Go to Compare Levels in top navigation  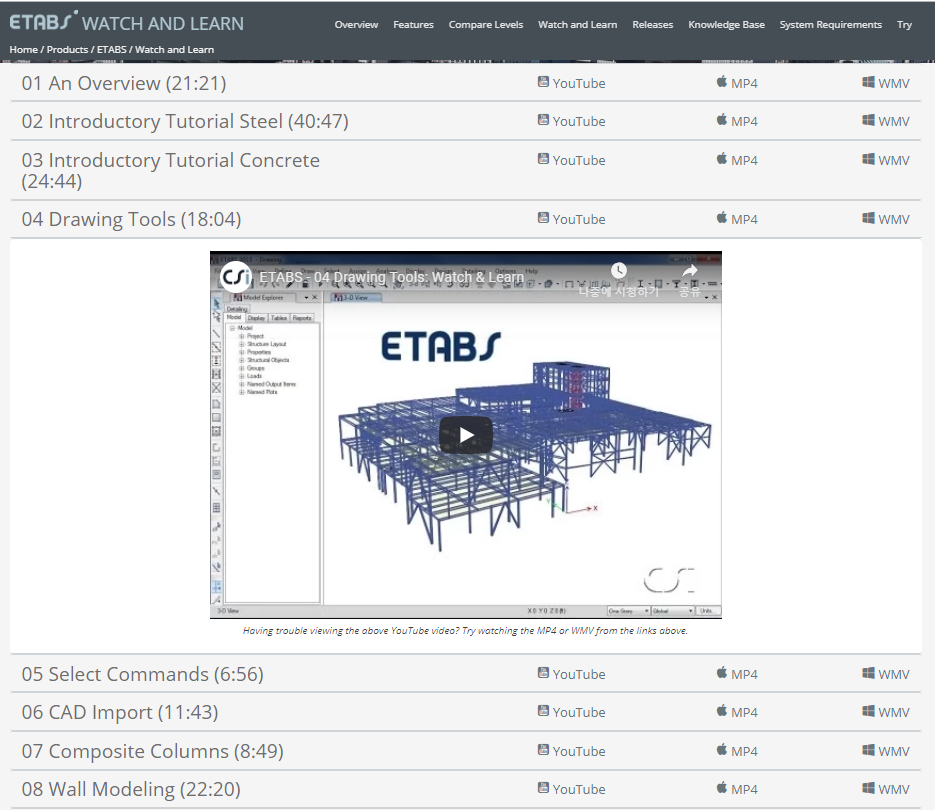coord(486,24)
